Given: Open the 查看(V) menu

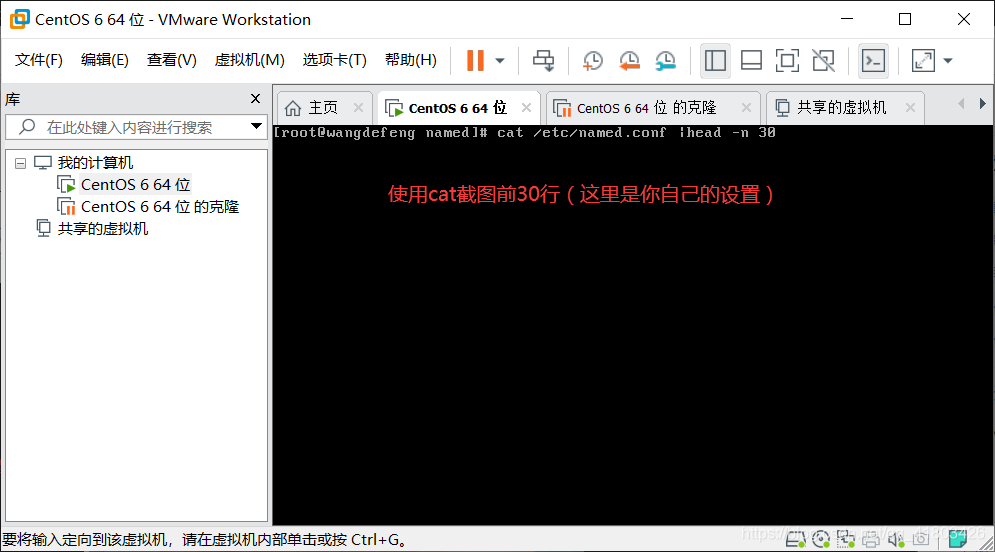Looking at the screenshot, I should point(171,60).
